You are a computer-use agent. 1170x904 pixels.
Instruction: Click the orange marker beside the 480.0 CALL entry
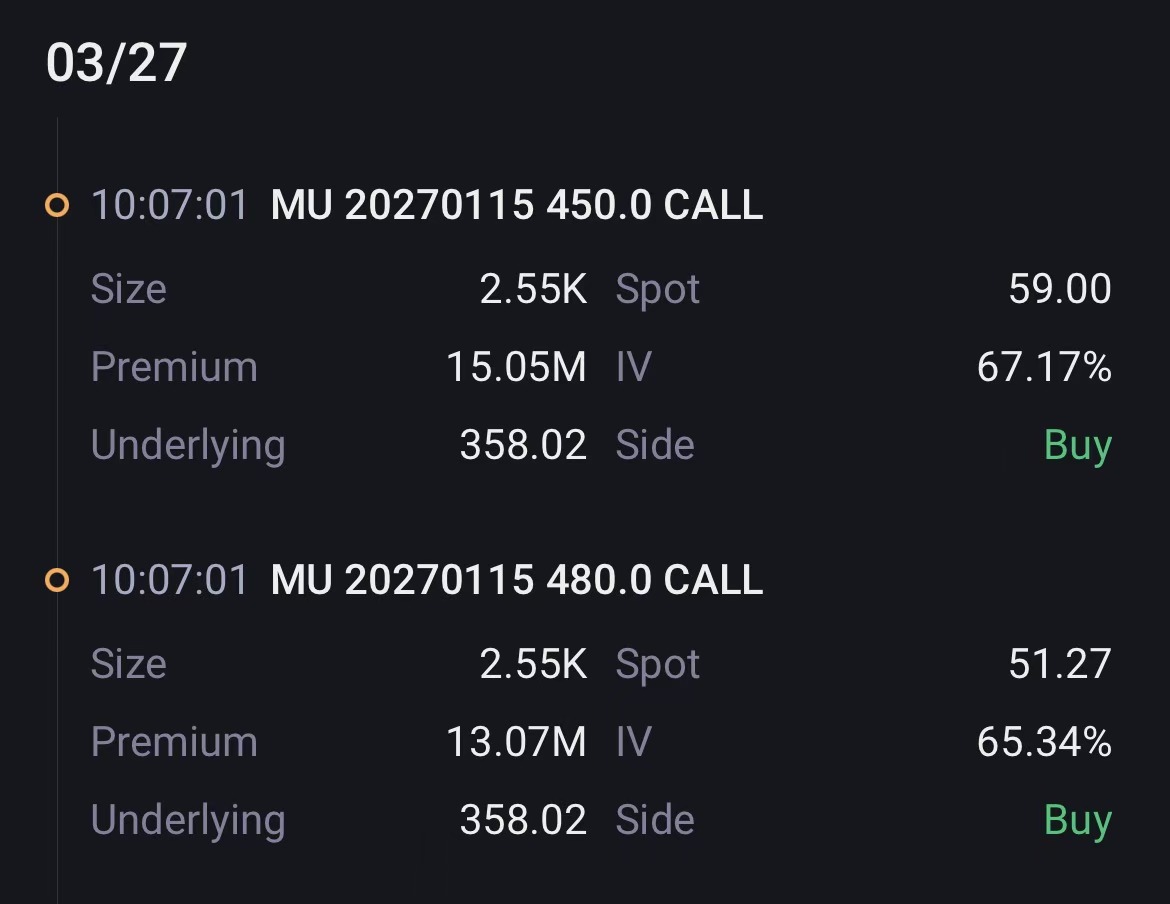[x=58, y=580]
